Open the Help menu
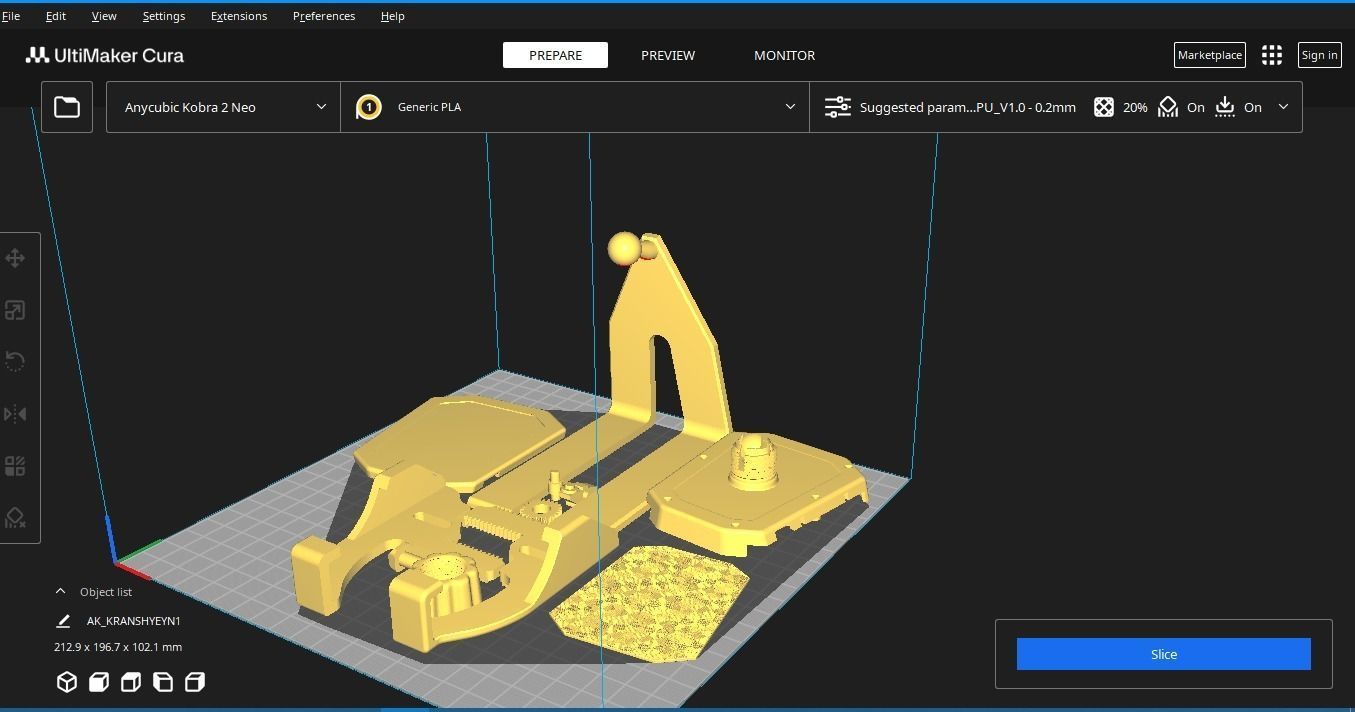 393,16
